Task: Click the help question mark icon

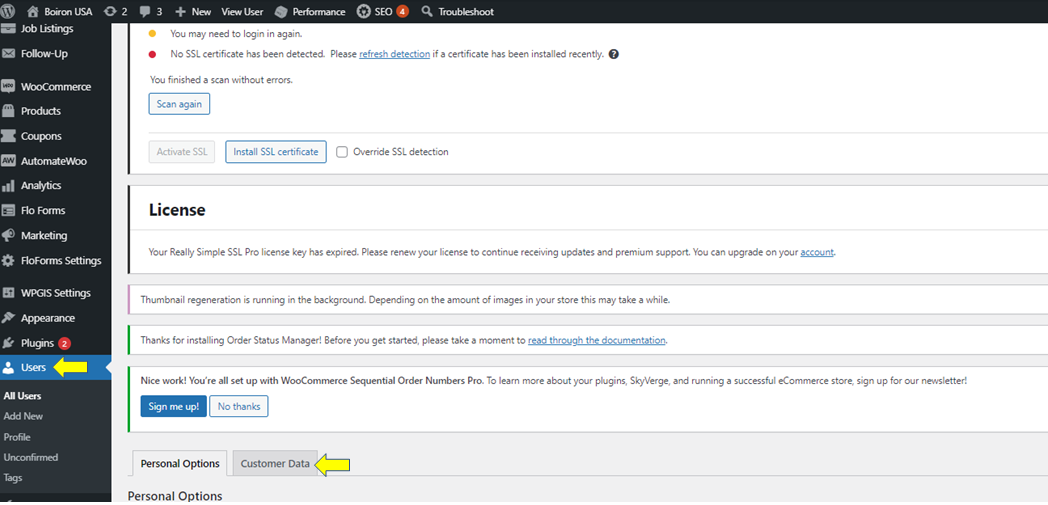Action: click(614, 54)
